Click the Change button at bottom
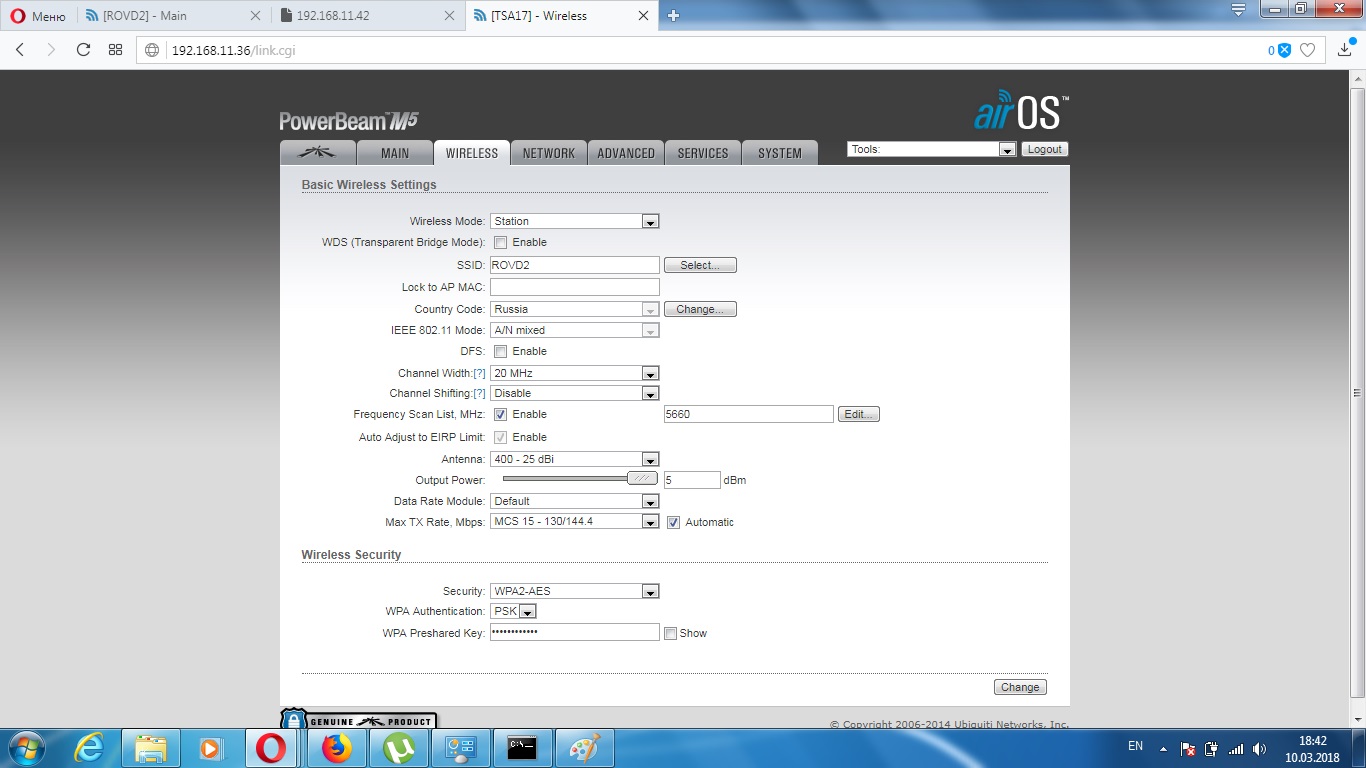The width and height of the screenshot is (1366, 768). pyautogui.click(x=1020, y=687)
